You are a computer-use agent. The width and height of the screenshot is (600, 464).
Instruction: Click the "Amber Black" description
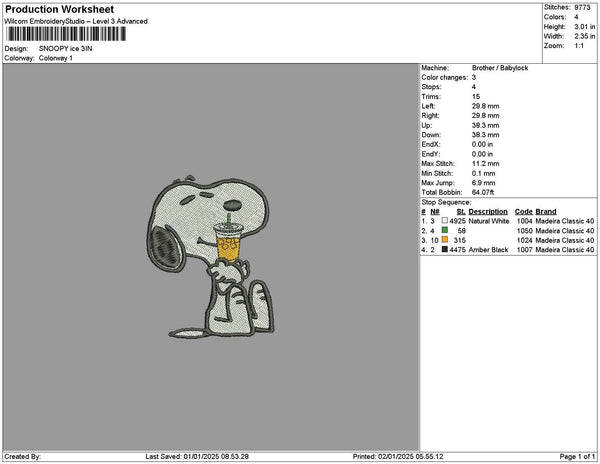[488, 249]
